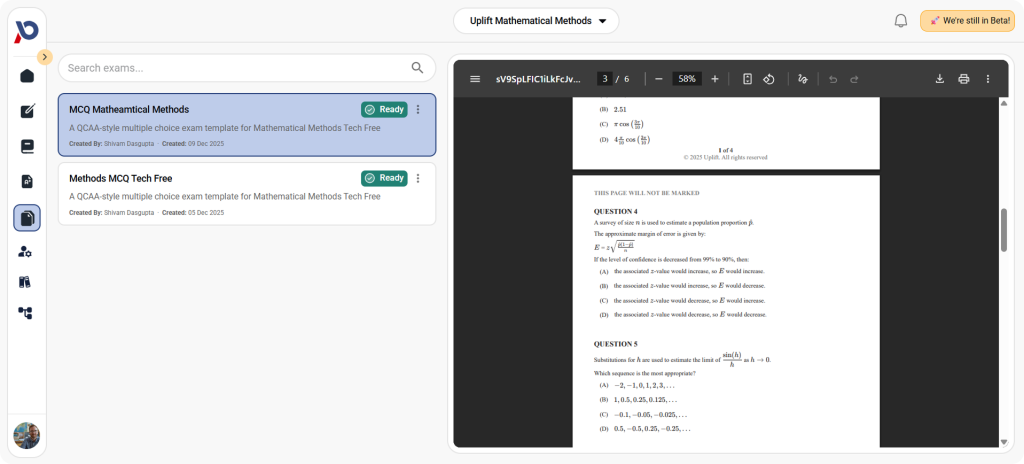Select the PDF draw annotation tool
Image resolution: width=1024 pixels, height=464 pixels.
[803, 79]
